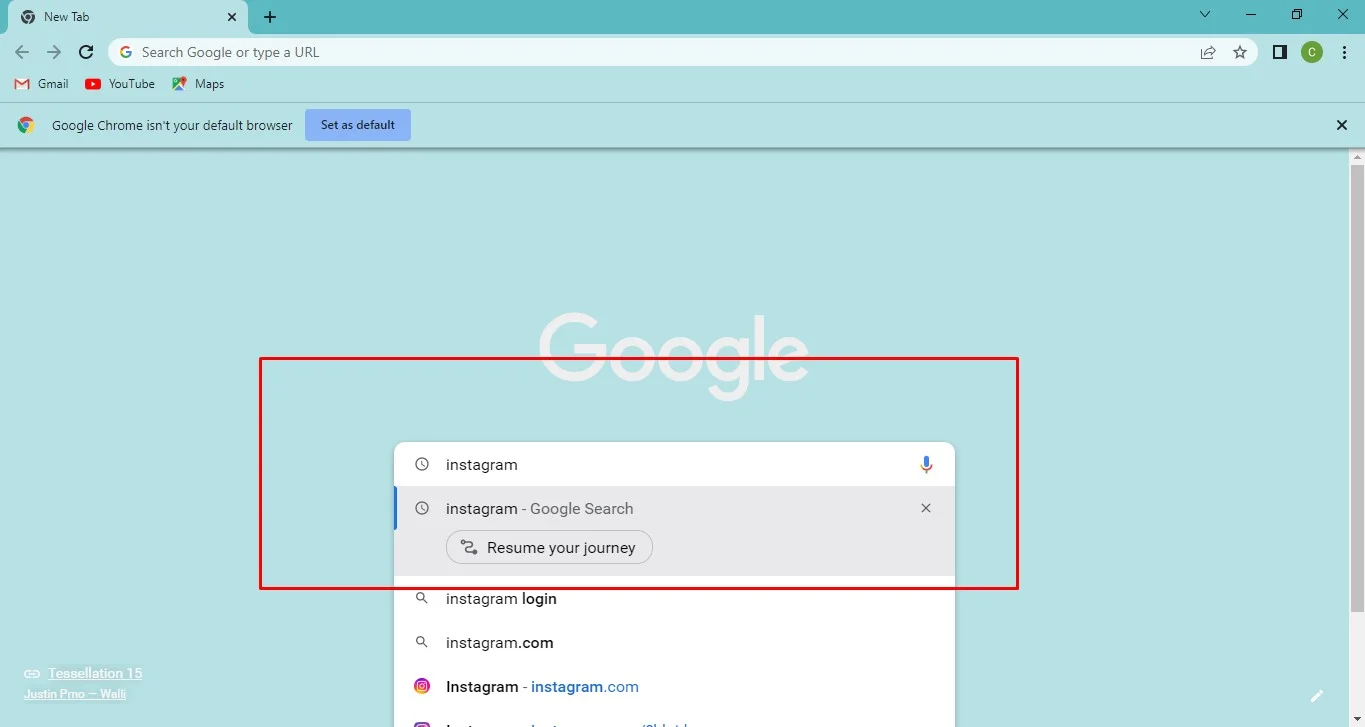Open the Gmail bookmark
The width and height of the screenshot is (1365, 727).
click(42, 84)
